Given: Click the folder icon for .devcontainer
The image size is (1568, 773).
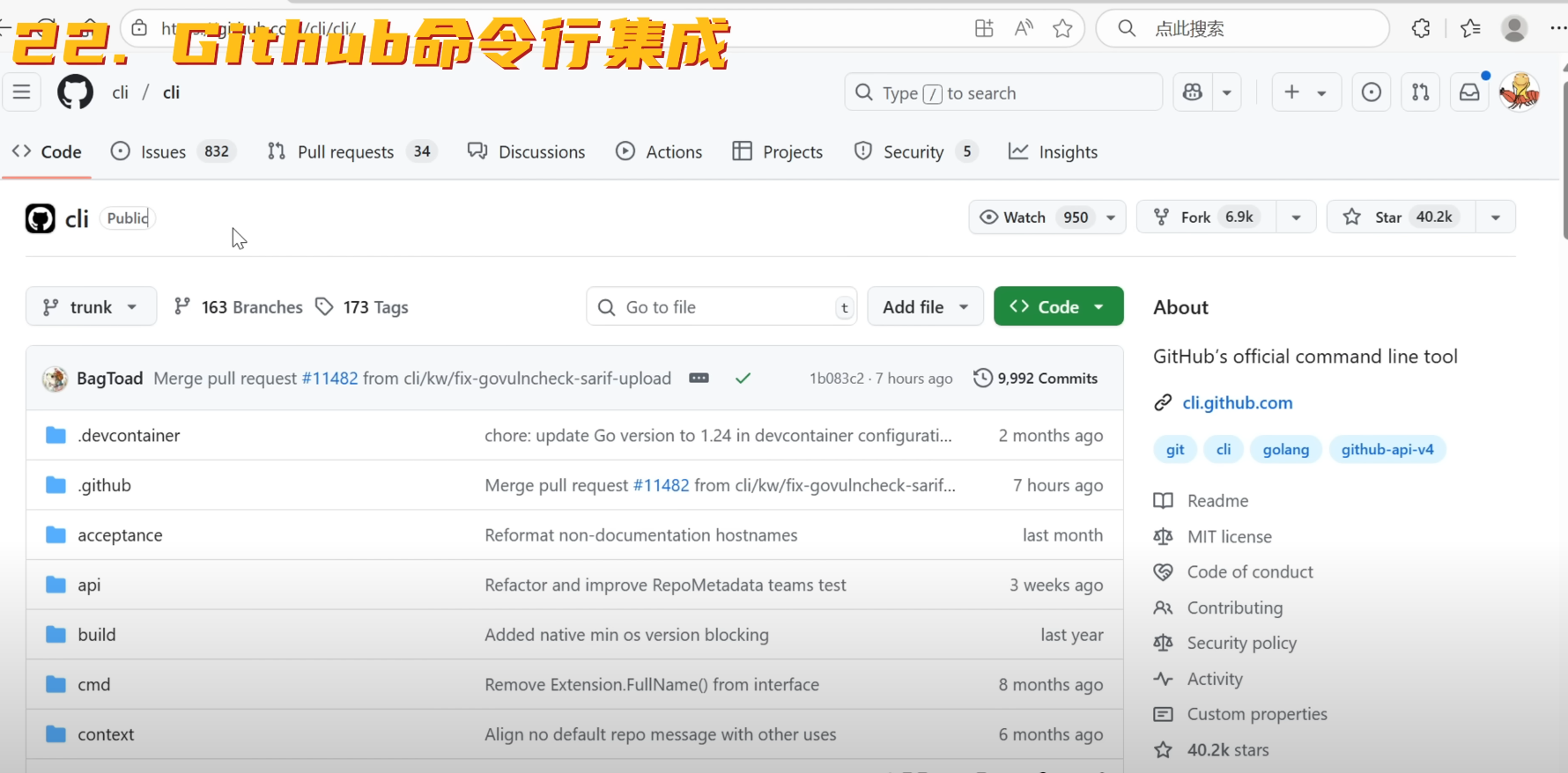Looking at the screenshot, I should (56, 436).
